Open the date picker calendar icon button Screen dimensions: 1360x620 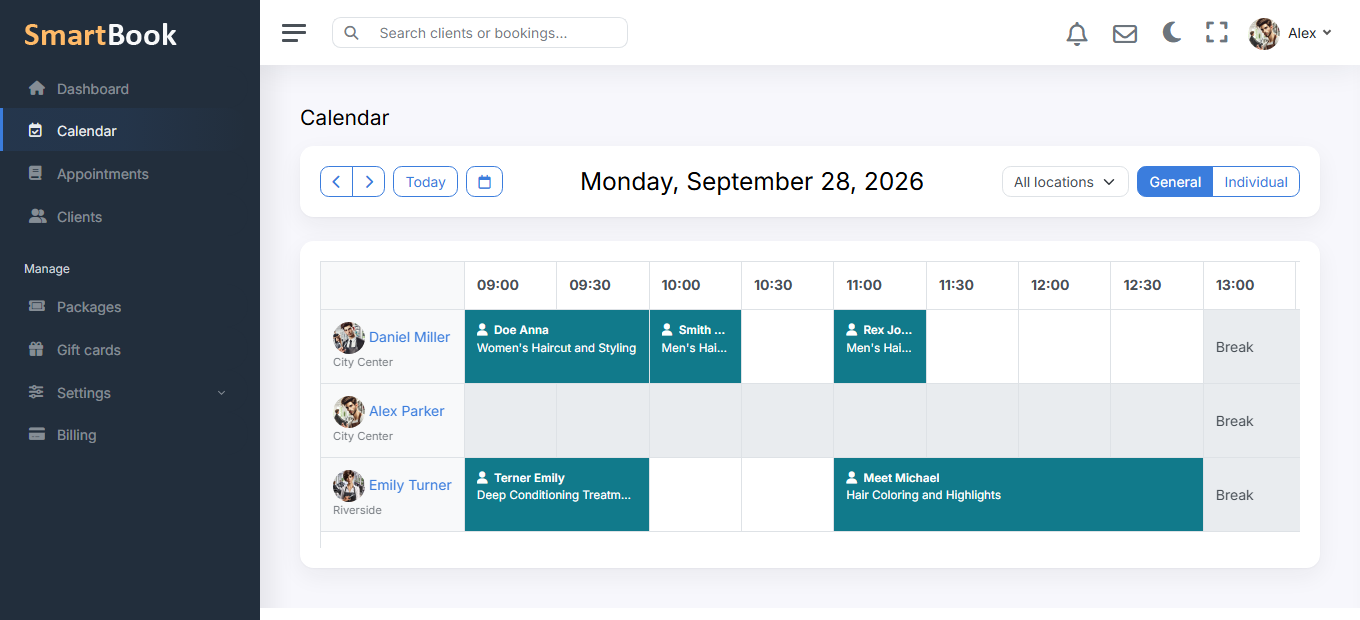coord(485,182)
